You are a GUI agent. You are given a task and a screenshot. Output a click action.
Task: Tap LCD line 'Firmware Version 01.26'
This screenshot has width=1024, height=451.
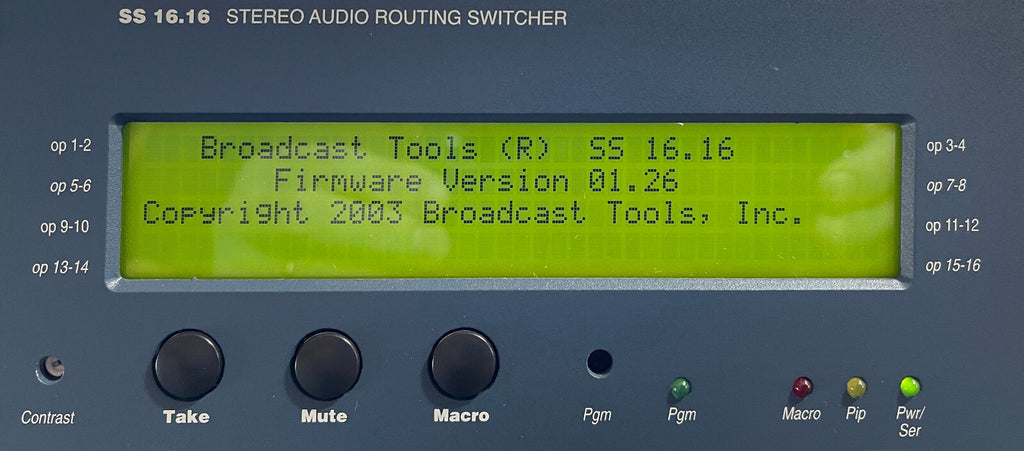click(475, 179)
